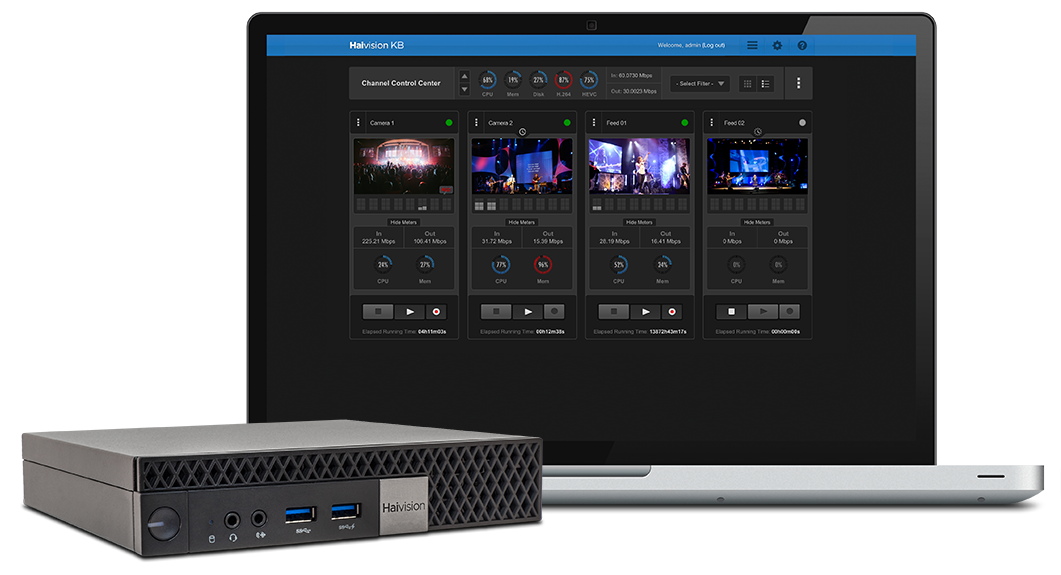Click Camera 1 green status indicator

[449, 122]
